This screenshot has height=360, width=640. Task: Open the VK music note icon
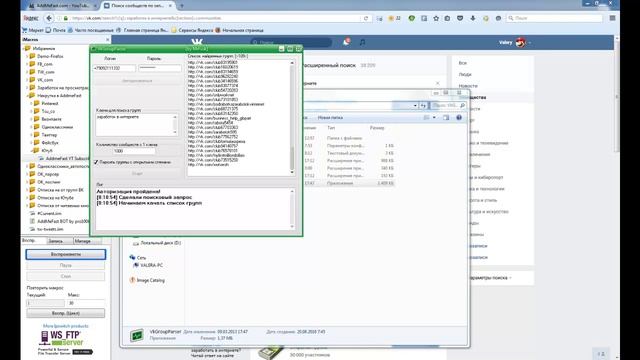click(x=362, y=42)
